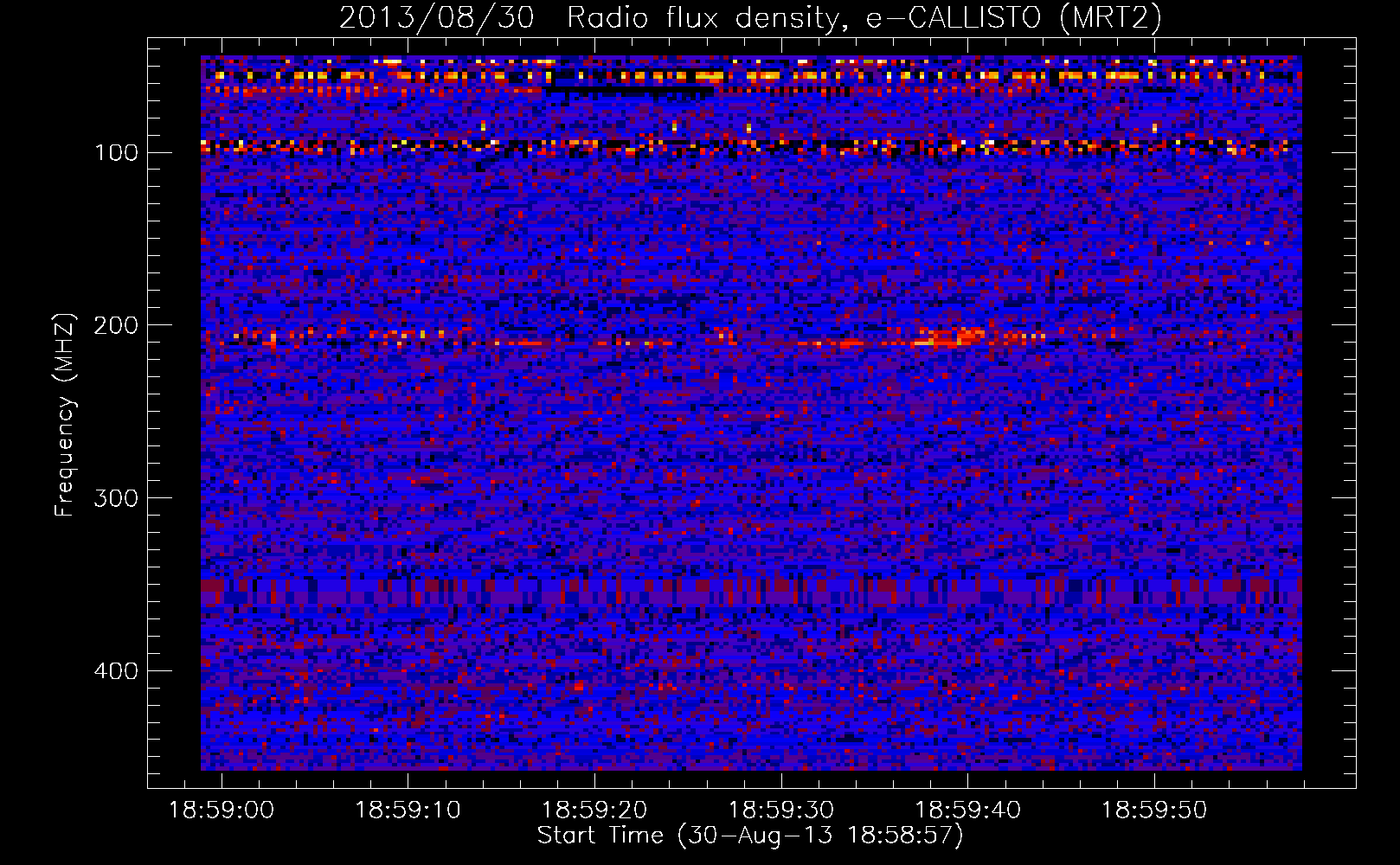Viewport: 1400px width, 865px height.
Task: Click the 18:59:50 time tick label
Action: pos(1154,811)
